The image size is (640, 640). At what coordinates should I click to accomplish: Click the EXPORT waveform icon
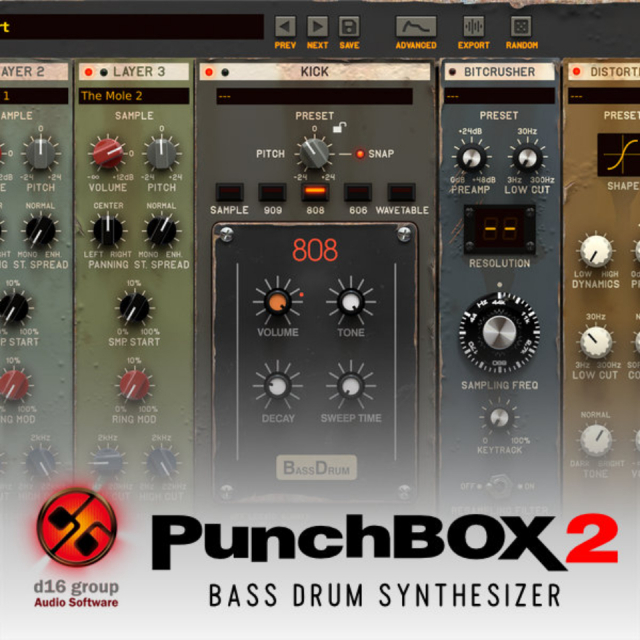[x=473, y=27]
